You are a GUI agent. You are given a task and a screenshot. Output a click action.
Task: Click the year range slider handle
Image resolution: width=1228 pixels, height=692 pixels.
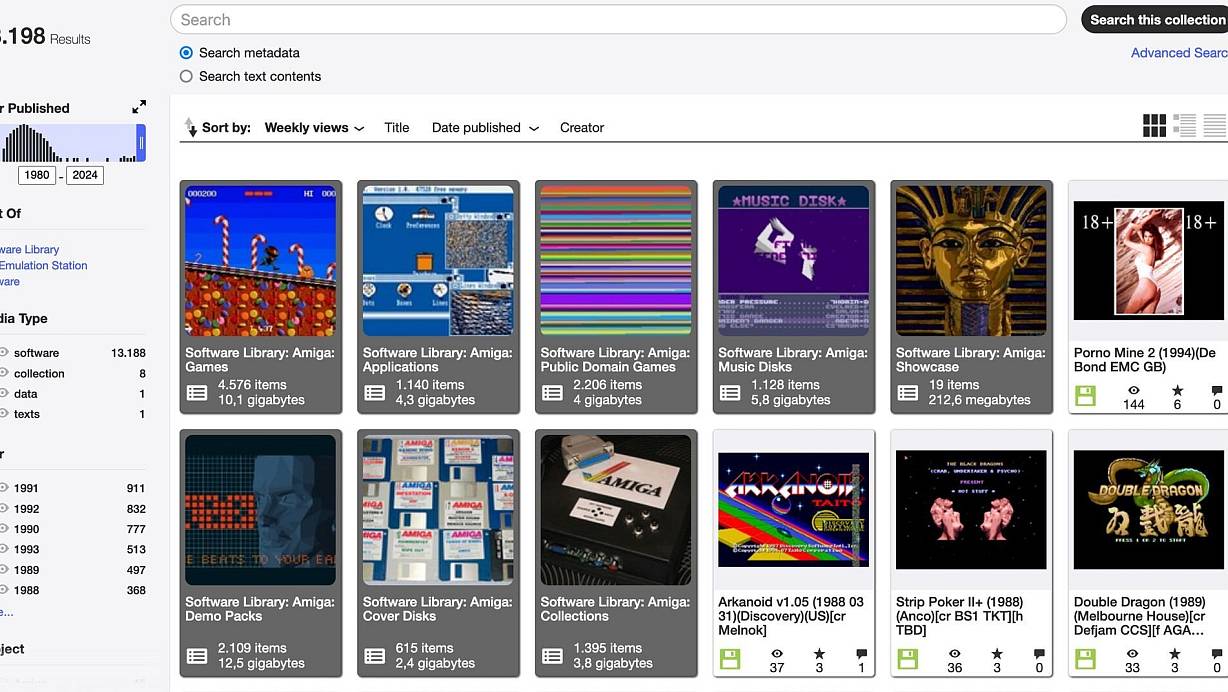click(141, 144)
